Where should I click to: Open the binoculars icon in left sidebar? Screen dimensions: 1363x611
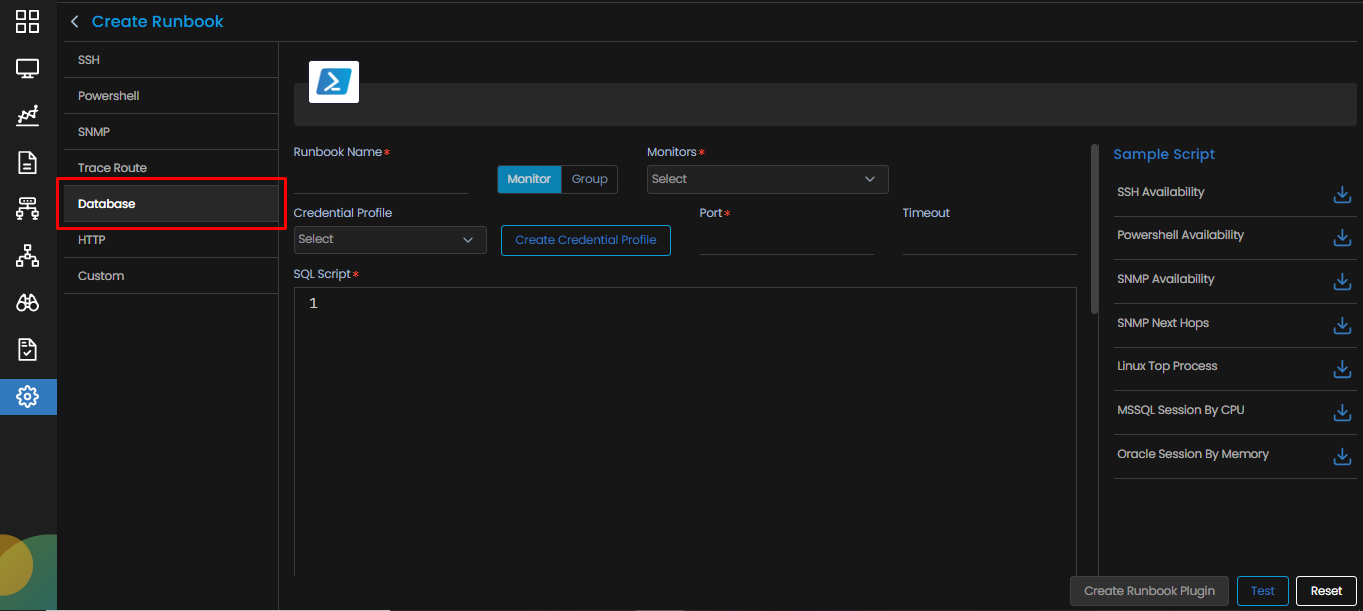pyautogui.click(x=28, y=303)
